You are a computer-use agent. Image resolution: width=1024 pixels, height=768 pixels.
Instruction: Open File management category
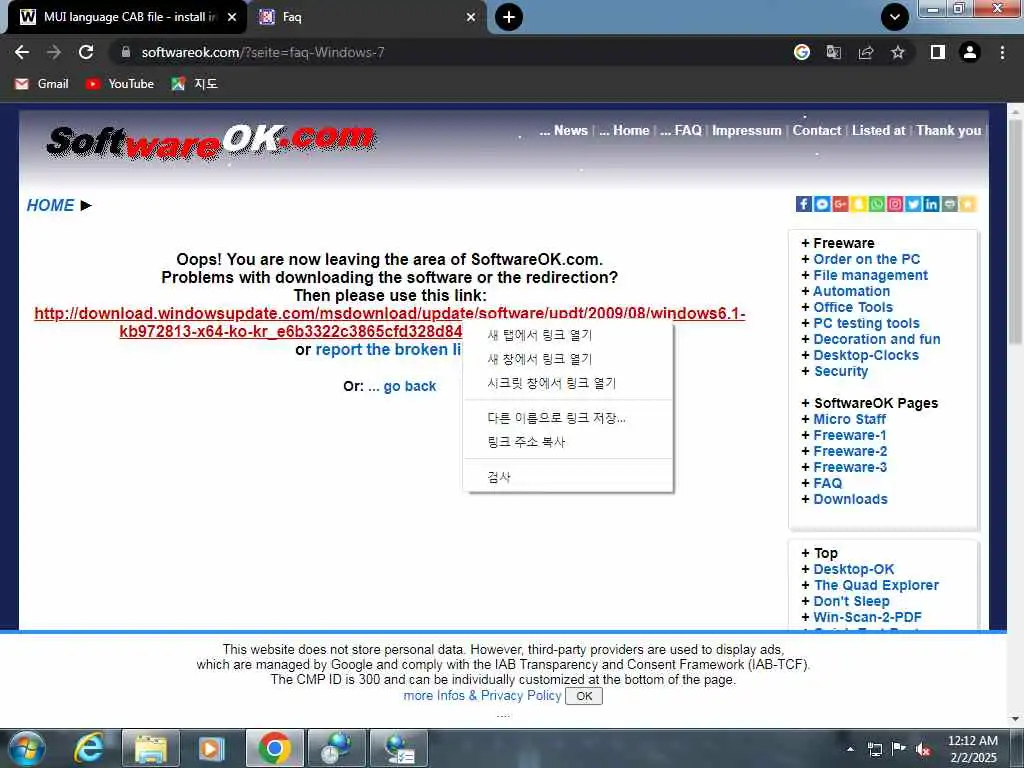pyautogui.click(x=870, y=276)
